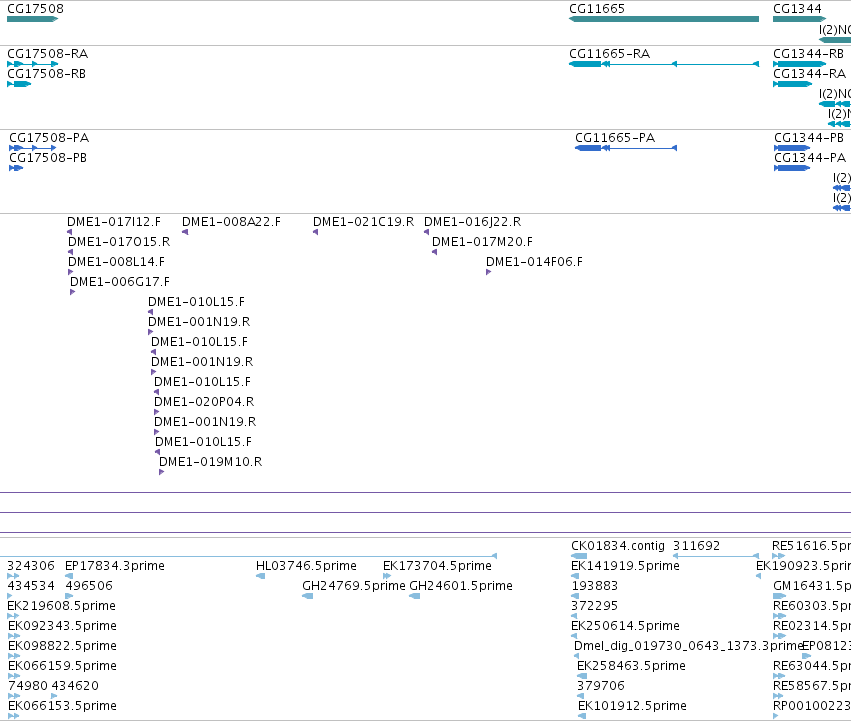Select feature DME1-017M20.F
The height and width of the screenshot is (721, 851).
(x=435, y=252)
